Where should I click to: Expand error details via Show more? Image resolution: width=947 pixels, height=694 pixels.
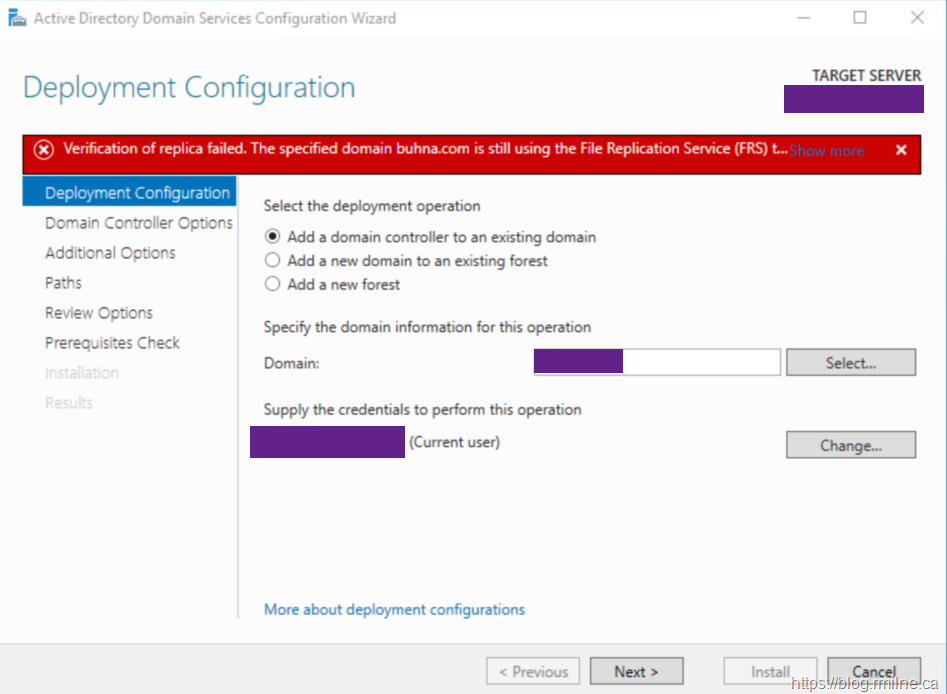(x=826, y=150)
